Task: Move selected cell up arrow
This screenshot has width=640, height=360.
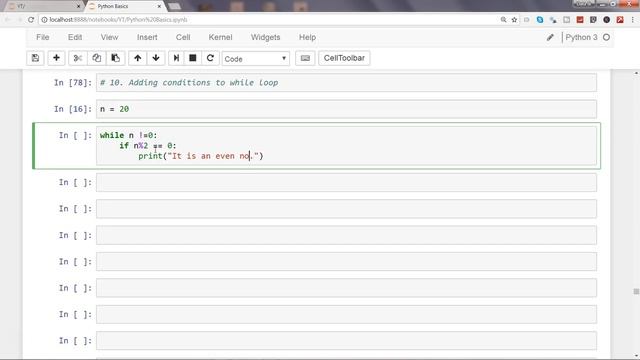Action: pyautogui.click(x=138, y=58)
